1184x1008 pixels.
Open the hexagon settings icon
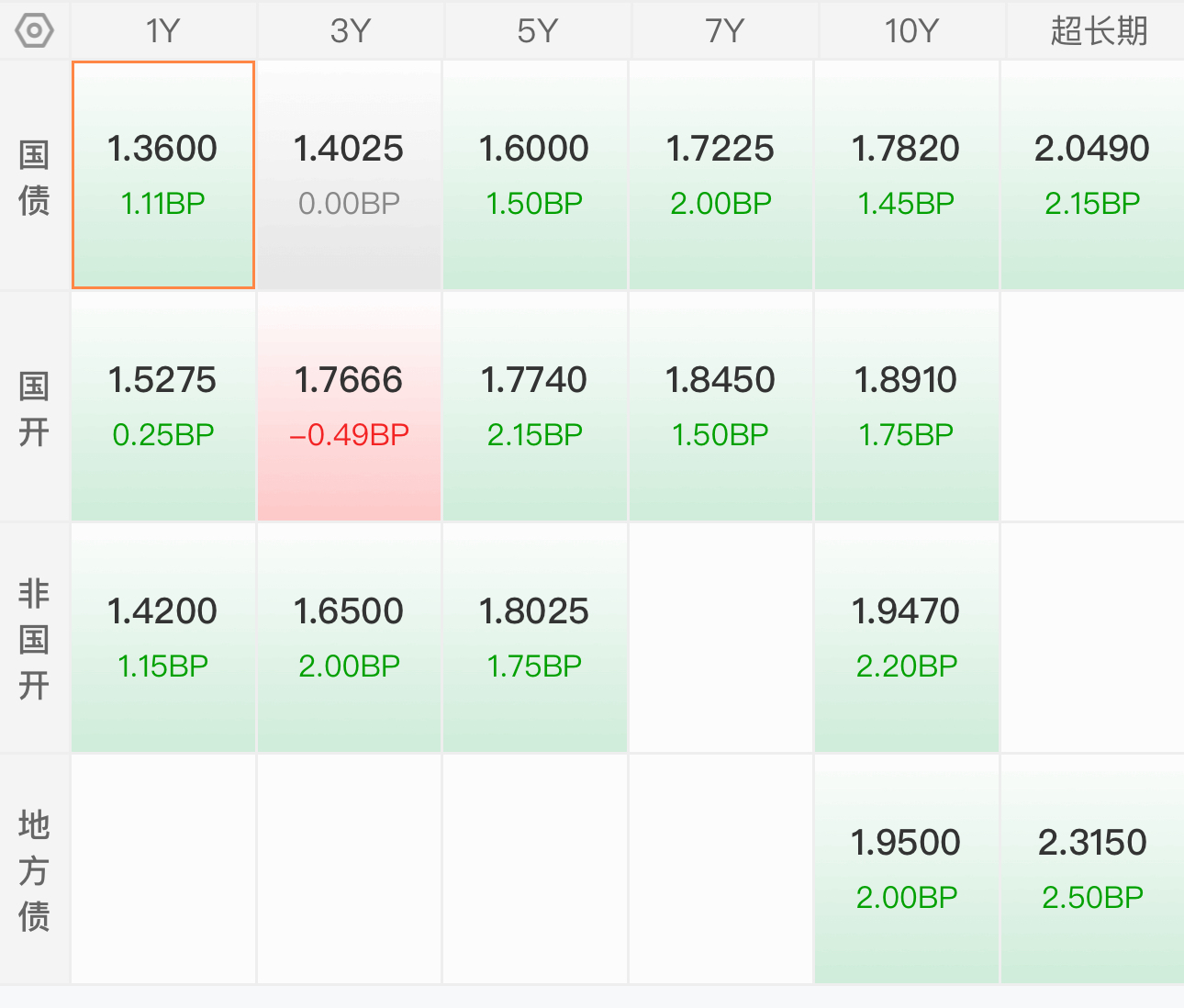pyautogui.click(x=35, y=30)
